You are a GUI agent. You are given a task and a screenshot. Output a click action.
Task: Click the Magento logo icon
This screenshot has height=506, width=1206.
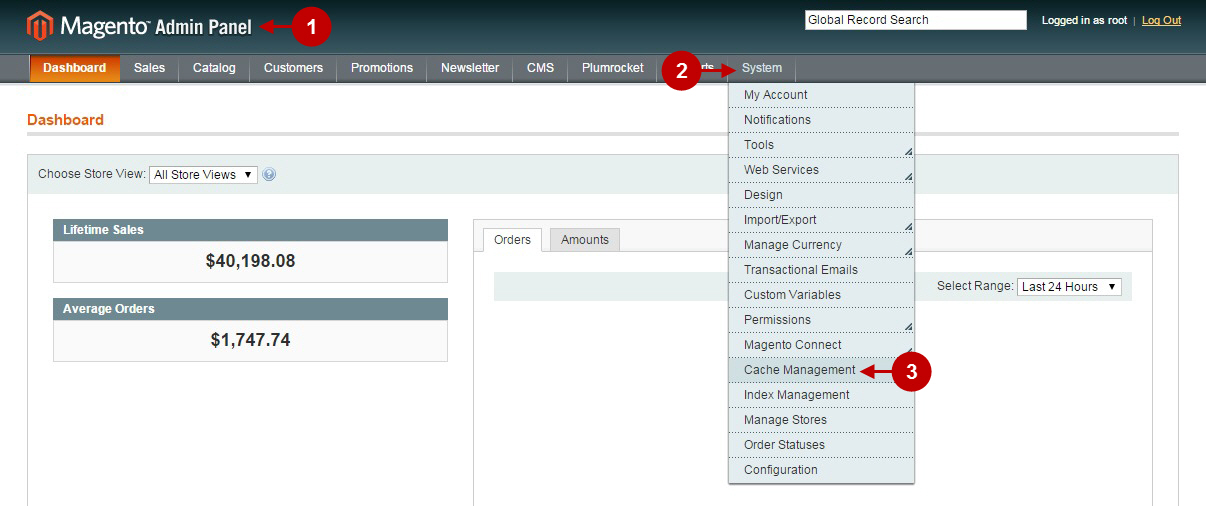40,25
